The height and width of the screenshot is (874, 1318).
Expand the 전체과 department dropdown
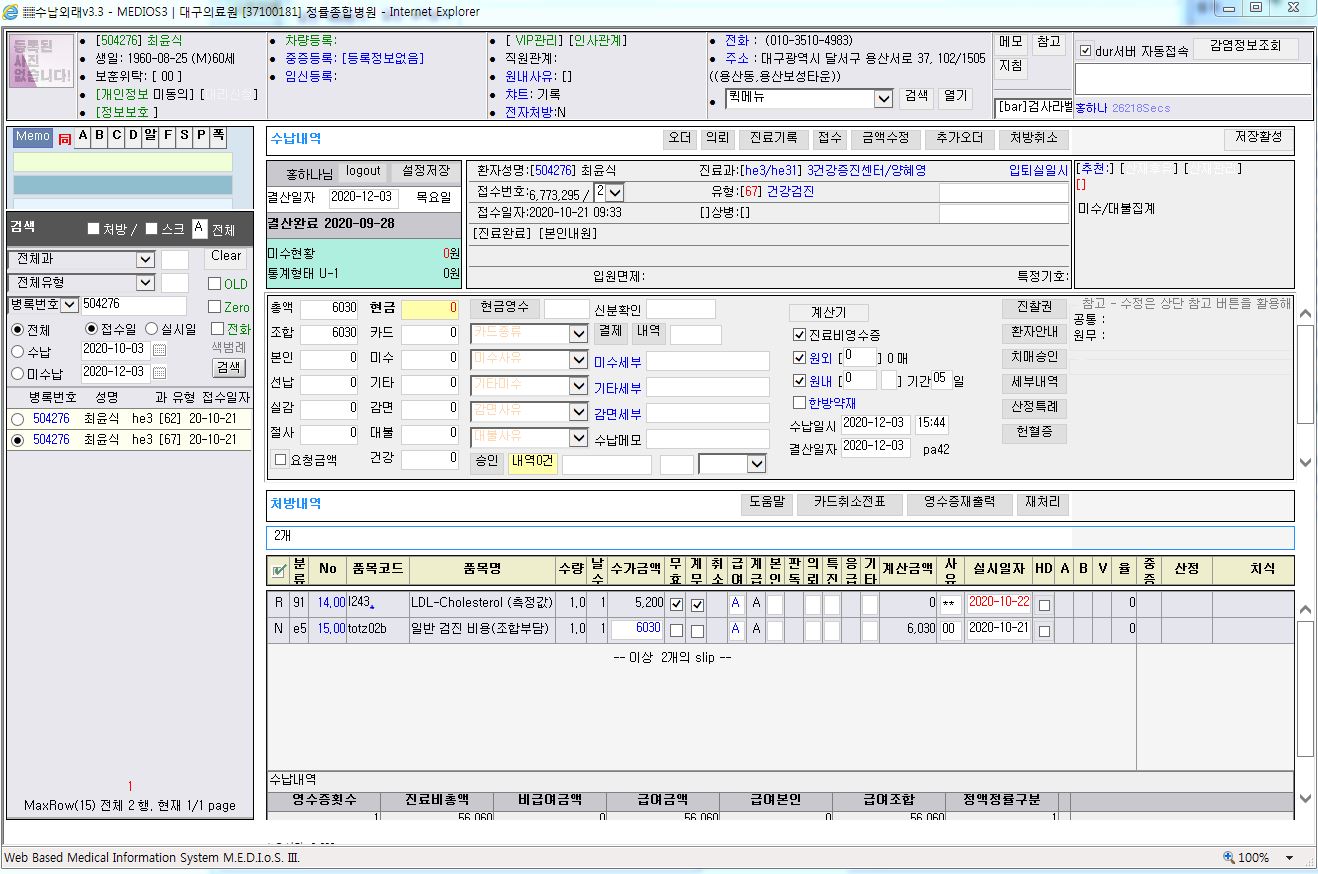click(x=145, y=259)
